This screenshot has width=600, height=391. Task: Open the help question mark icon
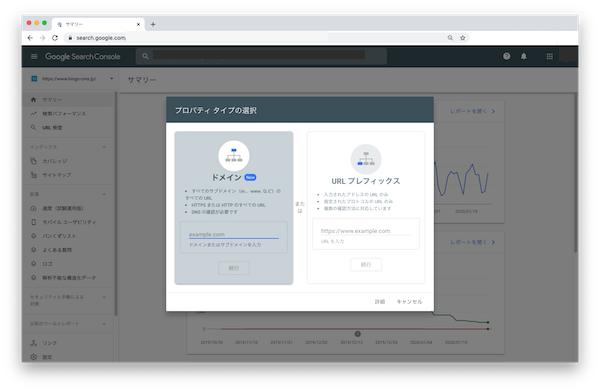click(506, 56)
